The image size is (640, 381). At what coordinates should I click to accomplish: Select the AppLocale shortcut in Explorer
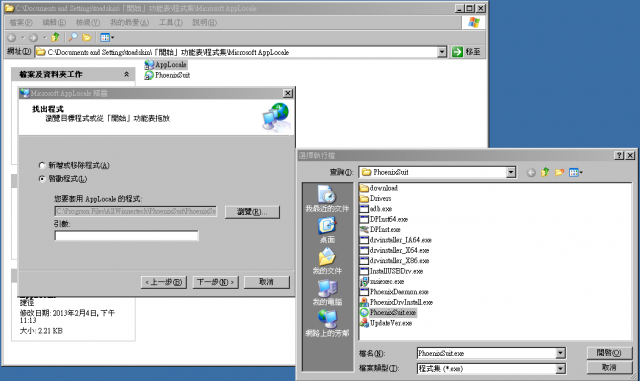tap(166, 65)
